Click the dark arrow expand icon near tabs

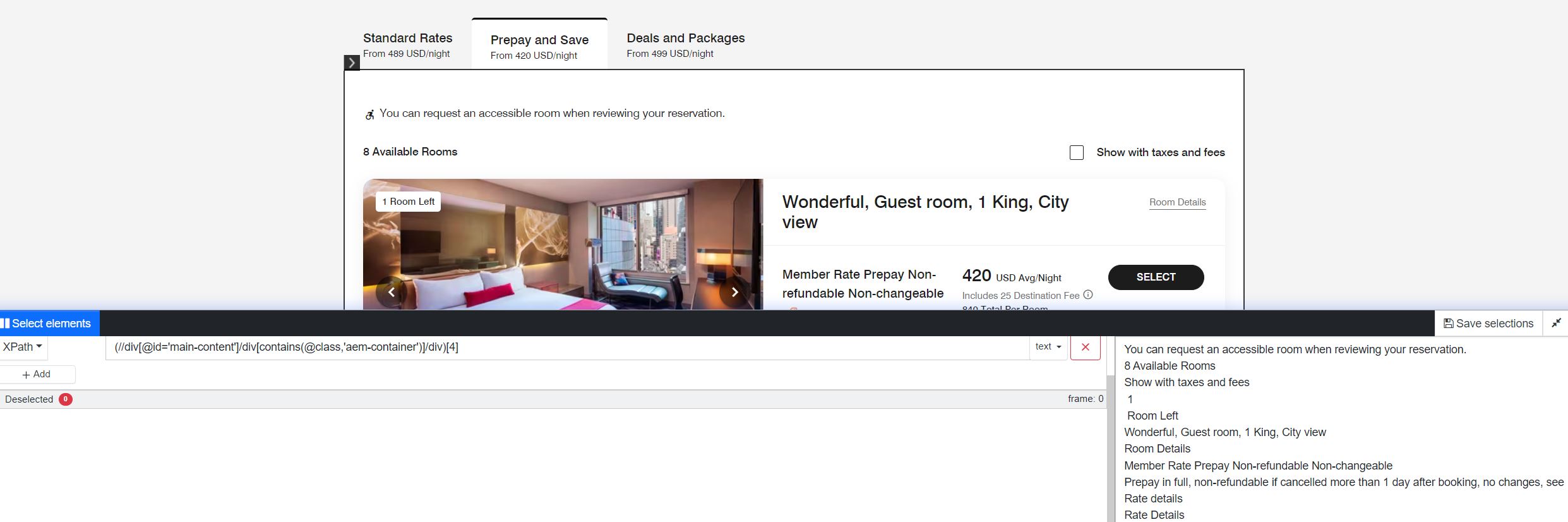[352, 63]
